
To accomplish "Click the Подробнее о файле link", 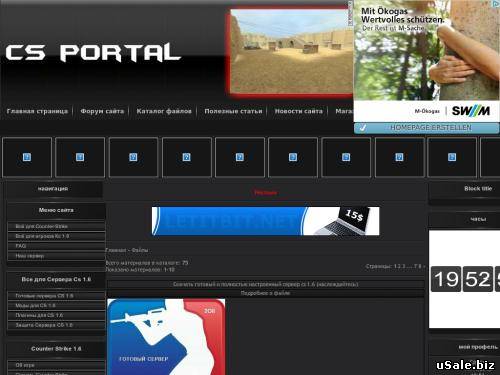I will (x=265, y=293).
